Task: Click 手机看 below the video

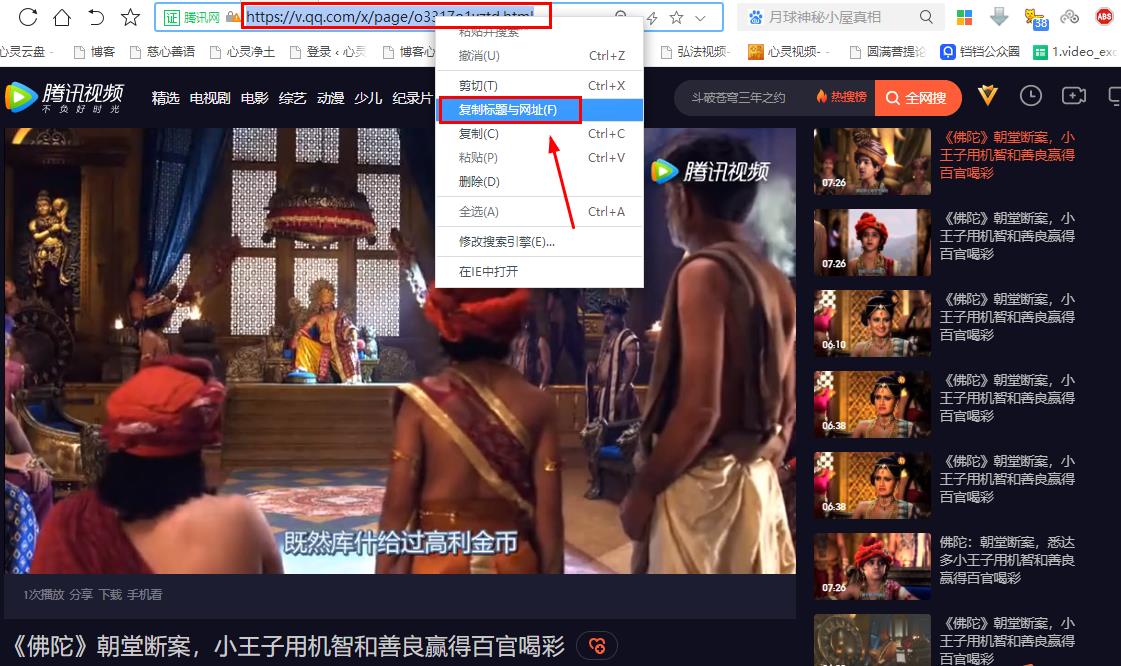Action: (144, 595)
